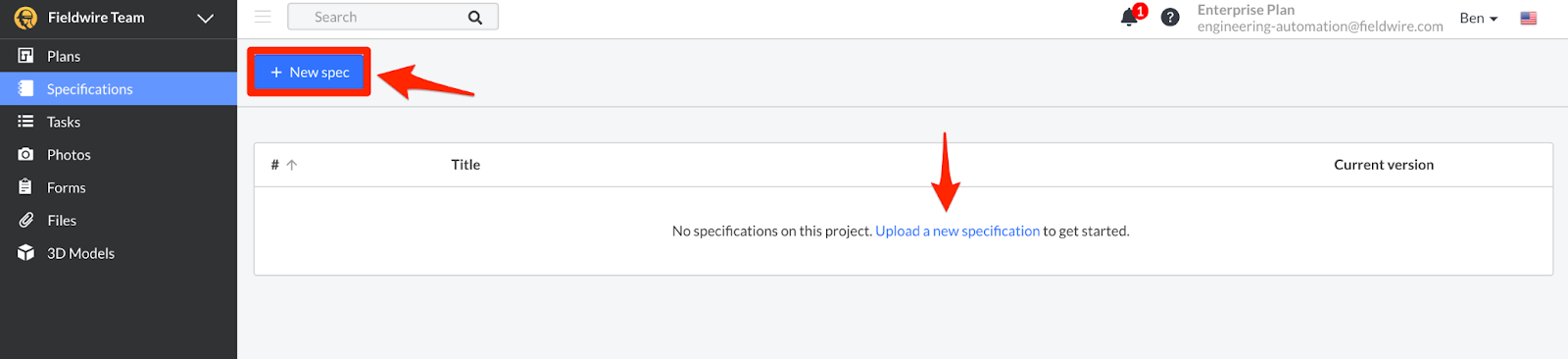Click the New spec button
1568x359 pixels.
(x=310, y=73)
